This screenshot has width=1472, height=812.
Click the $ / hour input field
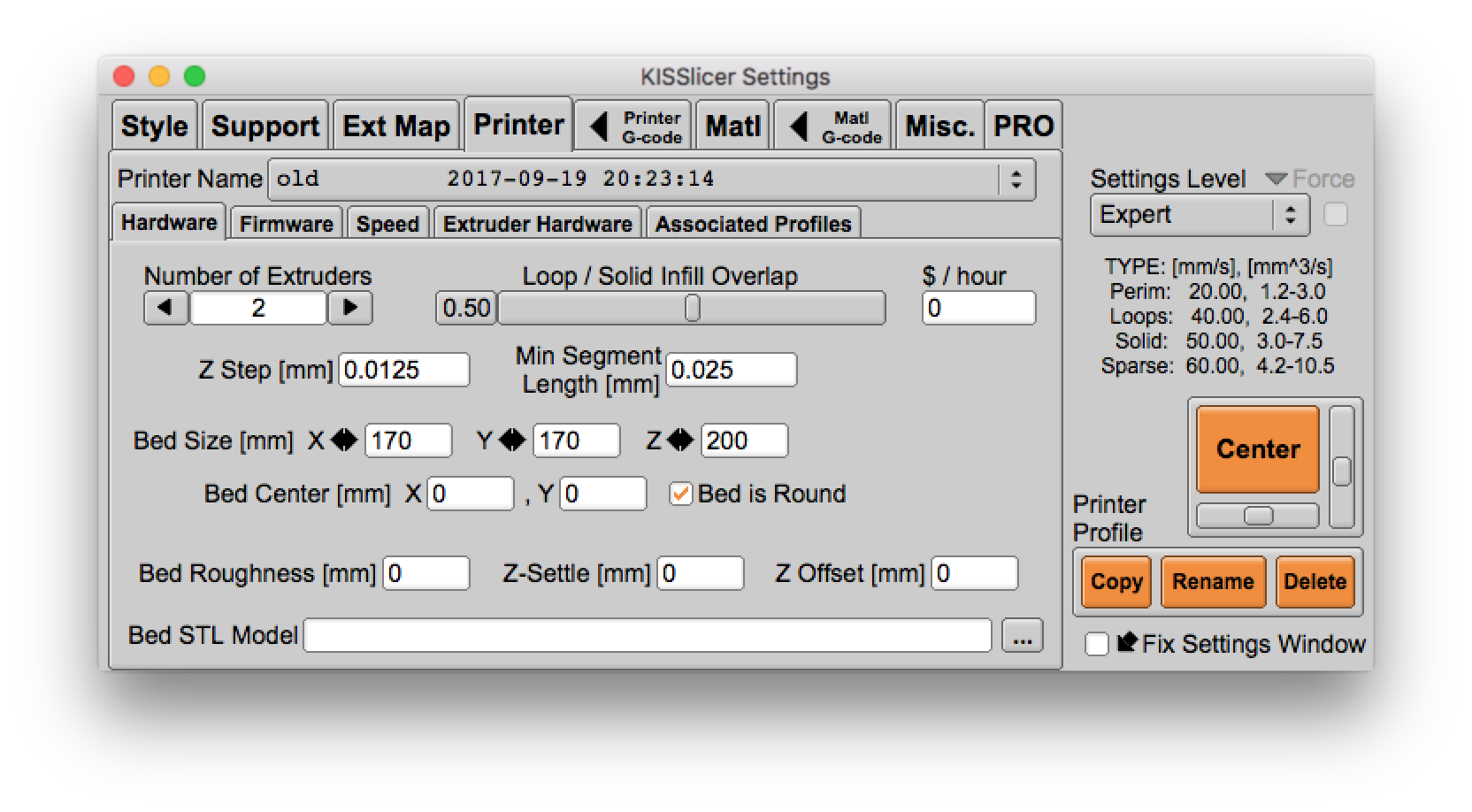[978, 308]
